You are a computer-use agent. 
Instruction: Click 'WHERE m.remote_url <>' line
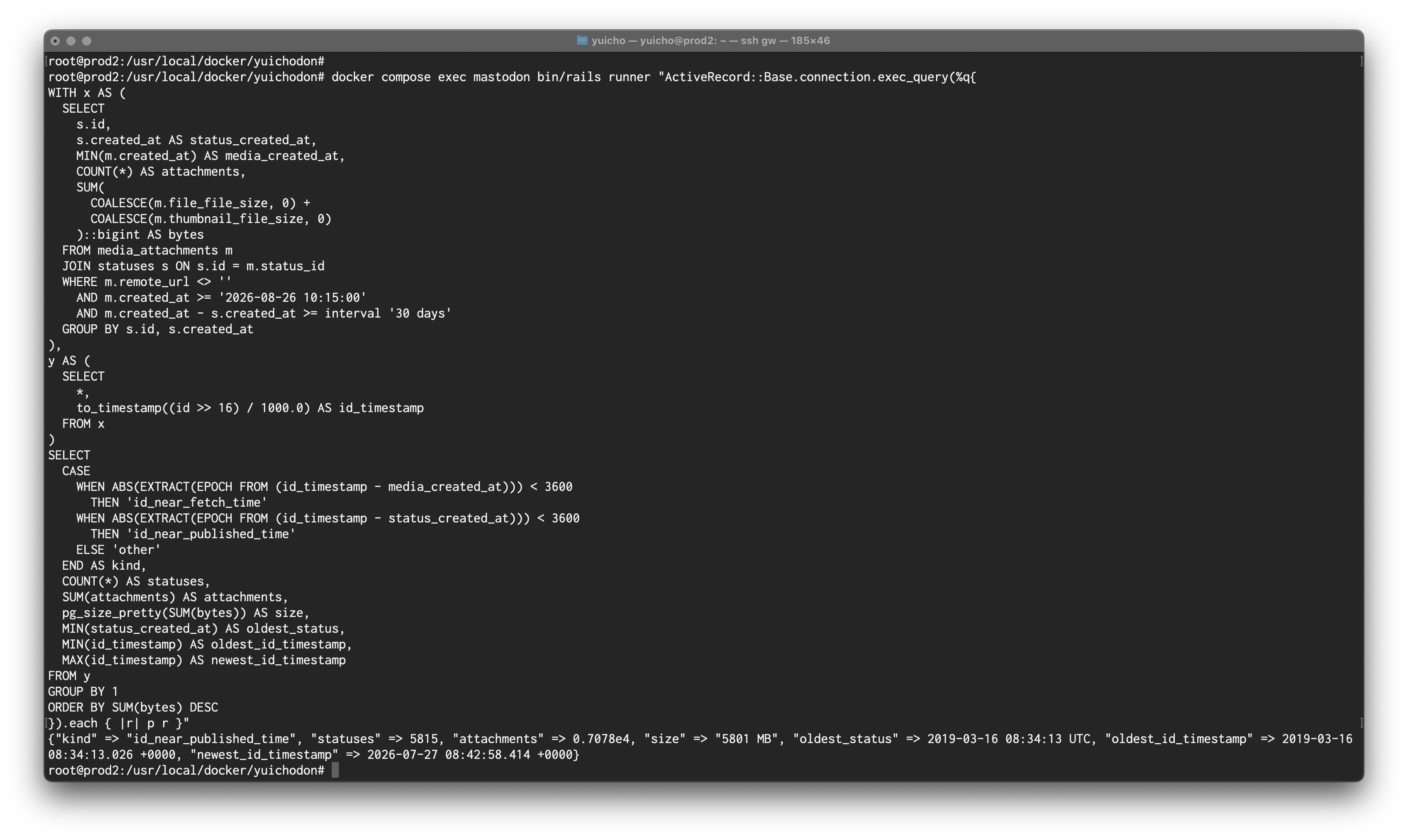pos(147,282)
